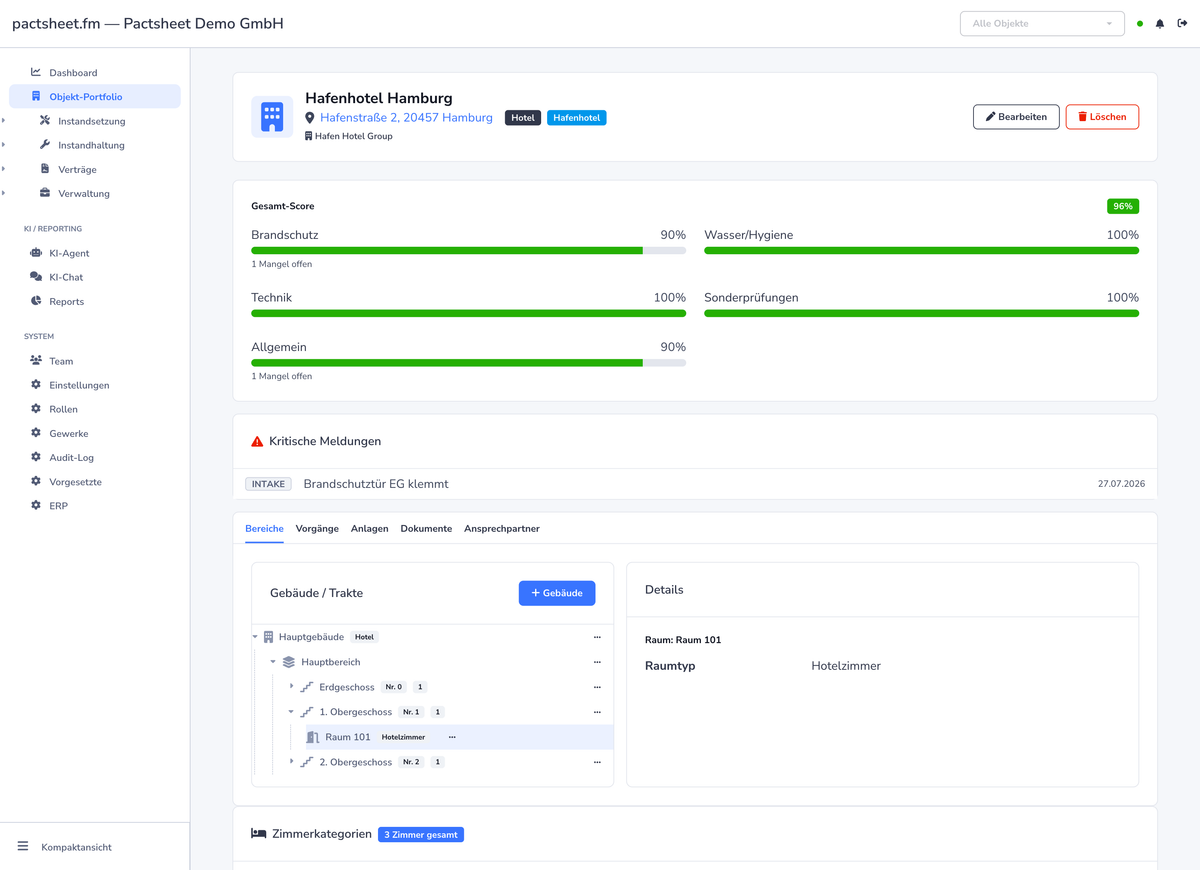This screenshot has width=1200, height=870.
Task: Click the Objekt-Portfolio building icon
Action: pos(36,96)
